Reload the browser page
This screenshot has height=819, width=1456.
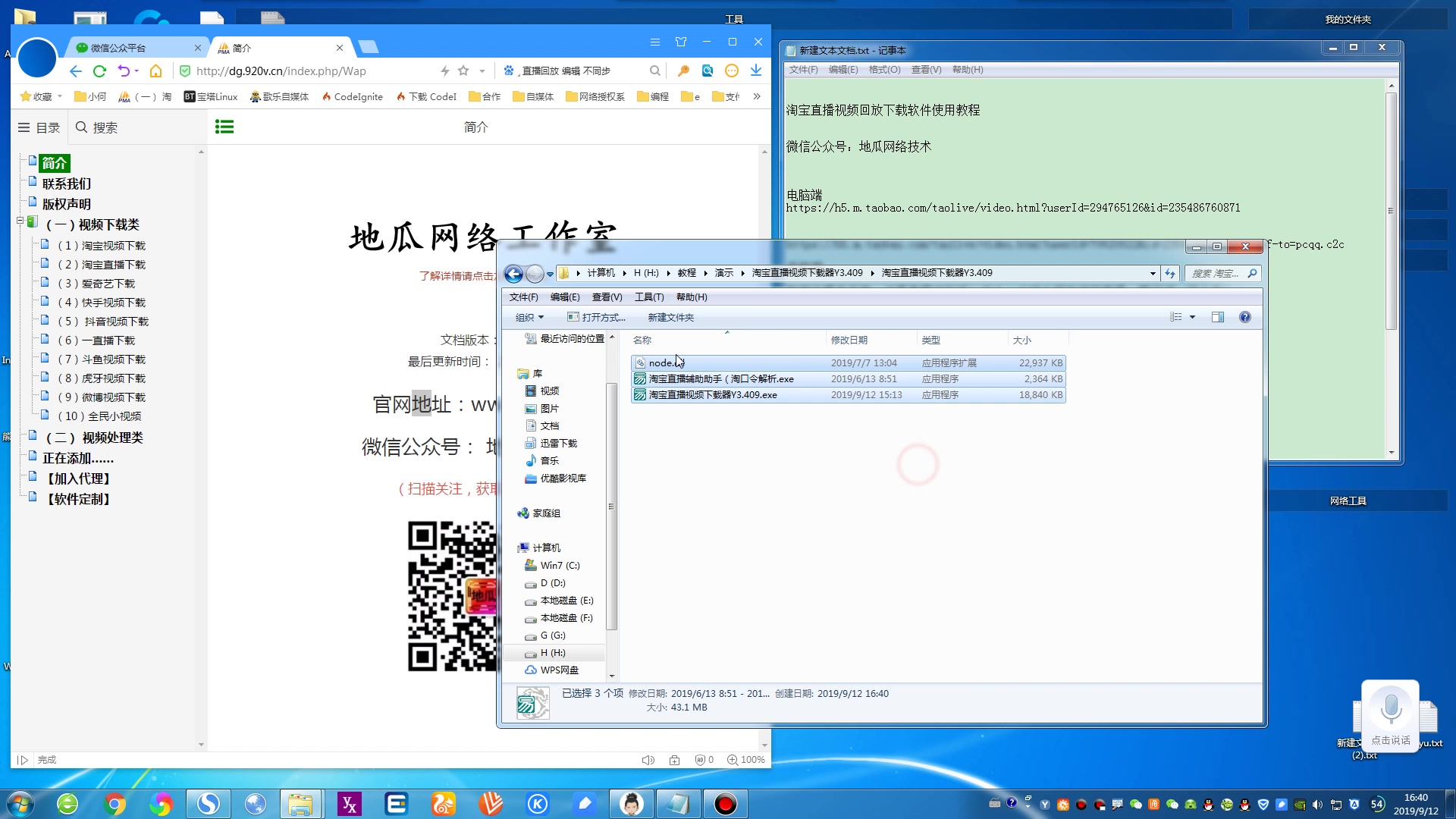tap(99, 71)
